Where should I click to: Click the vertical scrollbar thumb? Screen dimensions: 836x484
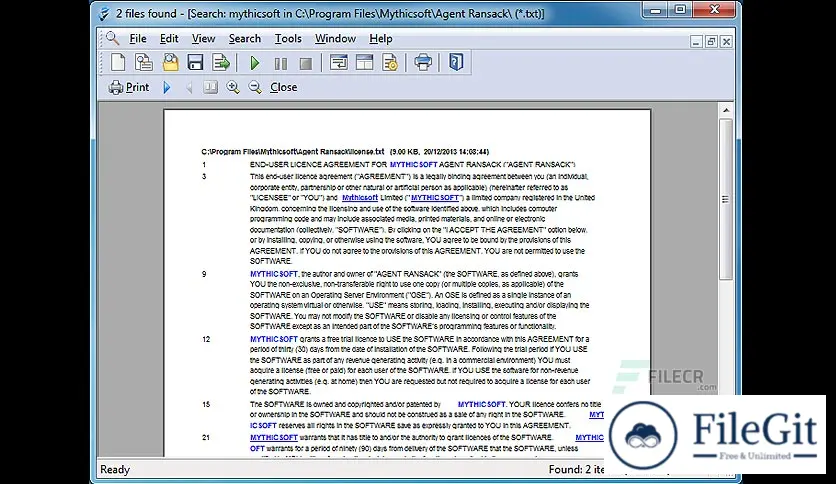coord(726,199)
